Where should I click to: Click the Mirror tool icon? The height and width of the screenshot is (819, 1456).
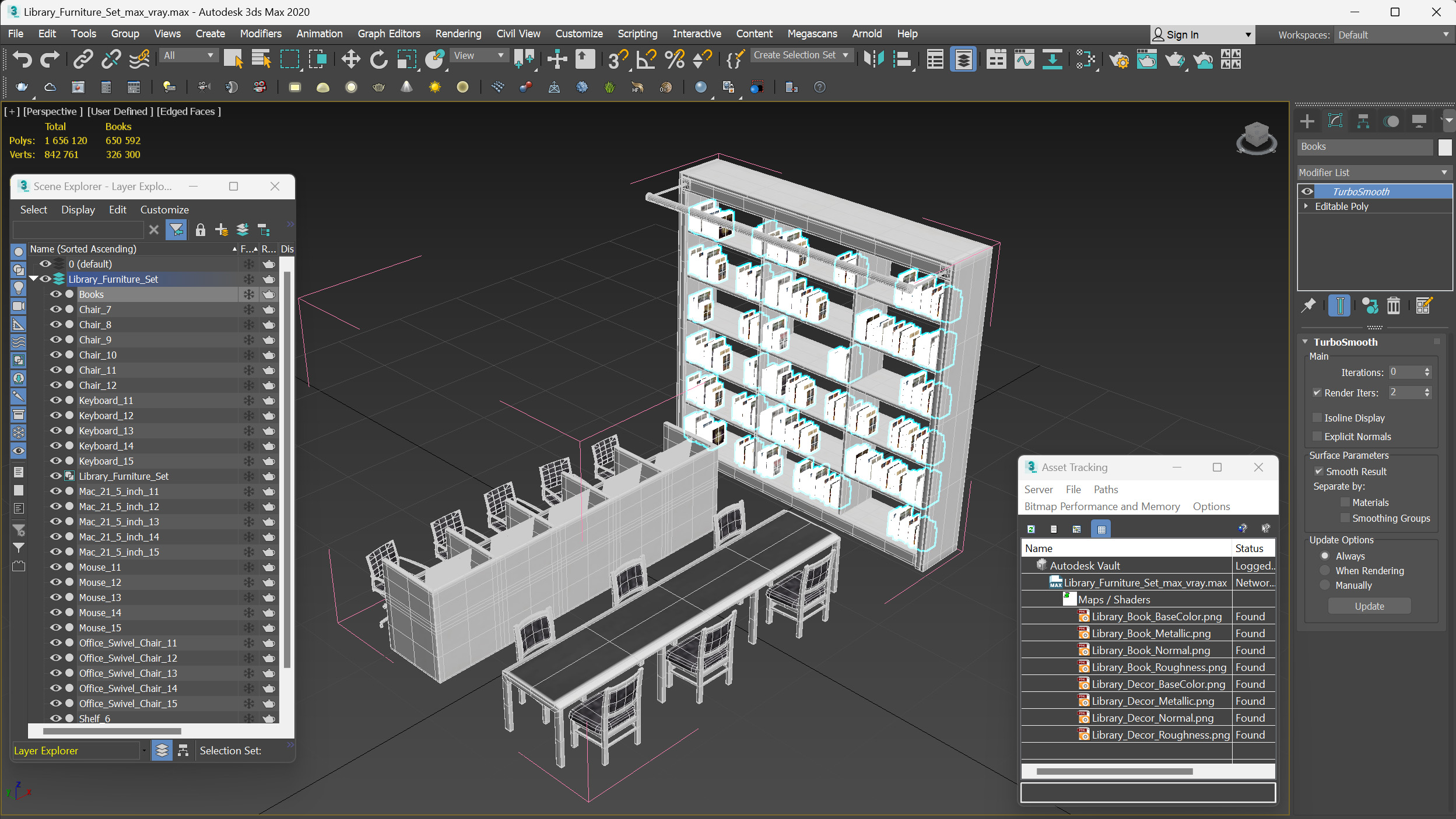coord(873,59)
